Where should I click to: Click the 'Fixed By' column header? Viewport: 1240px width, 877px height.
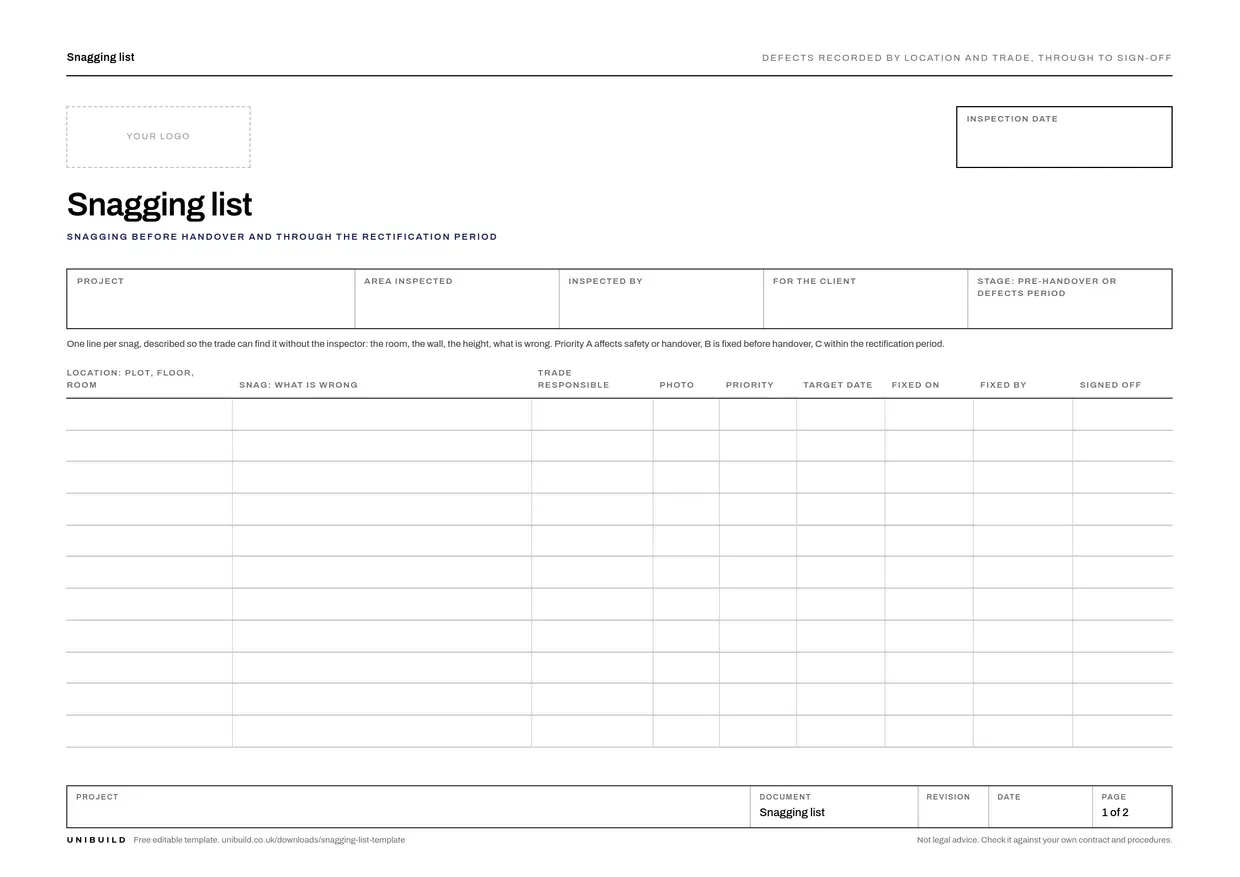click(x=1003, y=385)
